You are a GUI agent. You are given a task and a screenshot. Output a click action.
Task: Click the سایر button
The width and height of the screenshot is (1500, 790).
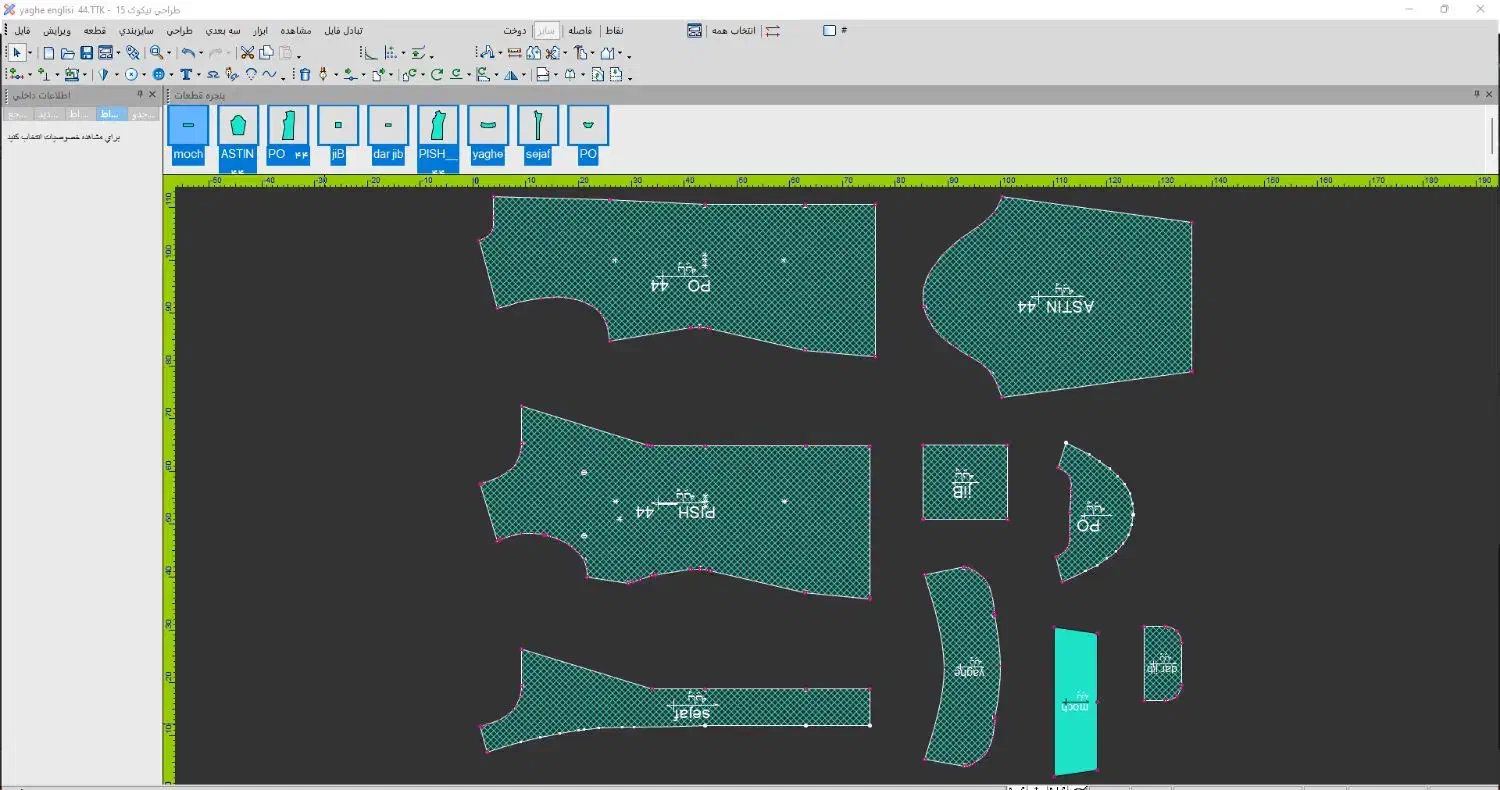click(546, 31)
